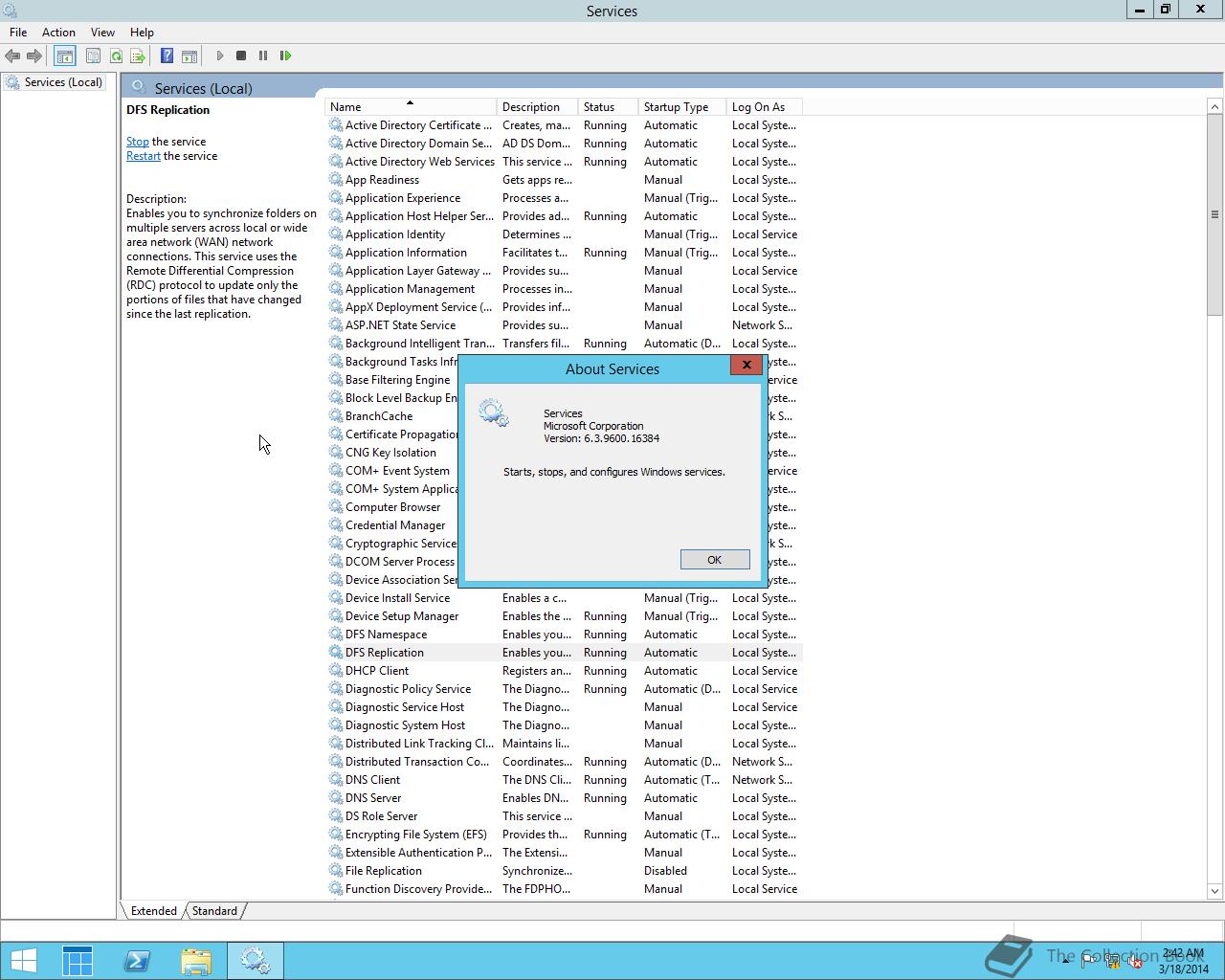This screenshot has width=1225, height=980.
Task: Select the DFS Replication service row
Action: click(564, 653)
